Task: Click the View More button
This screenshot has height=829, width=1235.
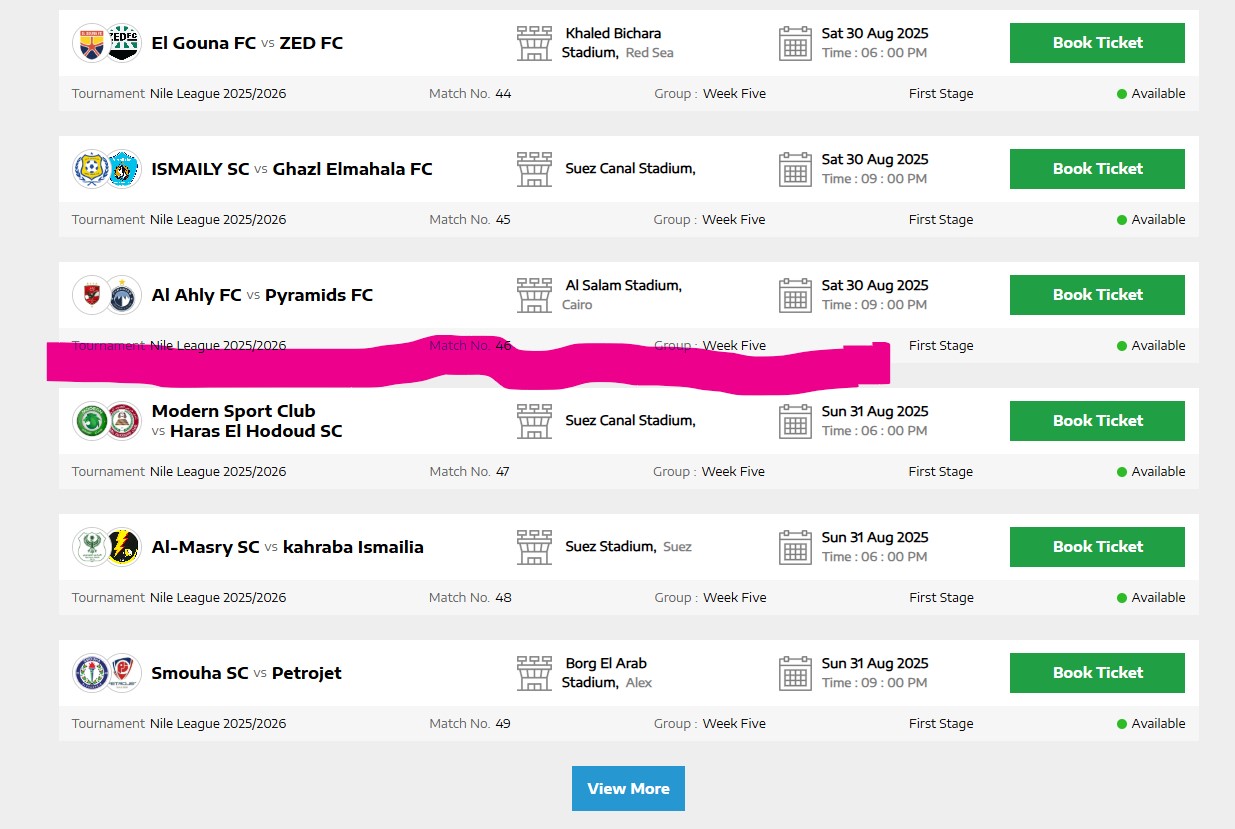Action: 628,788
